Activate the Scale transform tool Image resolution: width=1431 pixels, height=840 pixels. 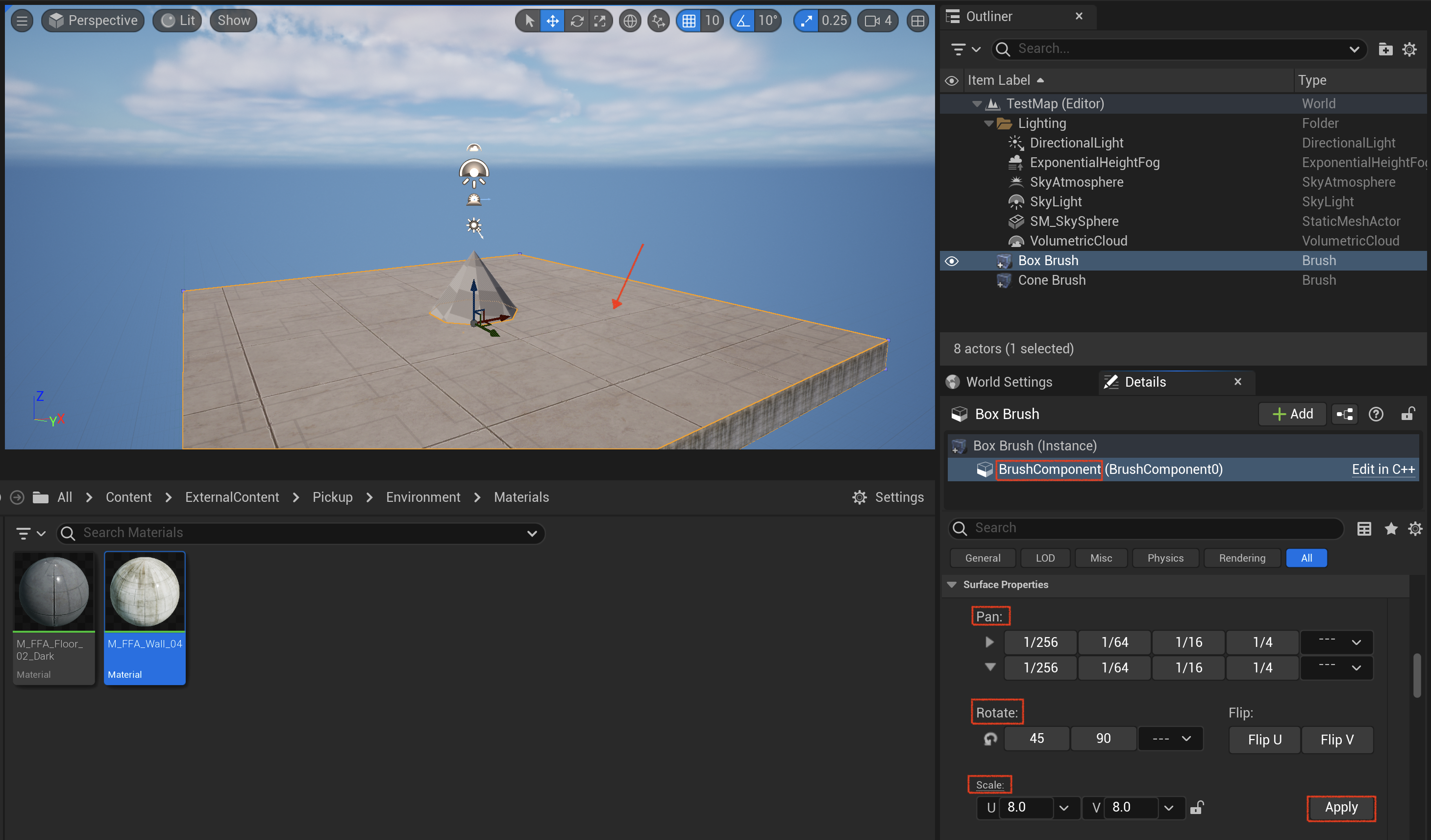600,21
